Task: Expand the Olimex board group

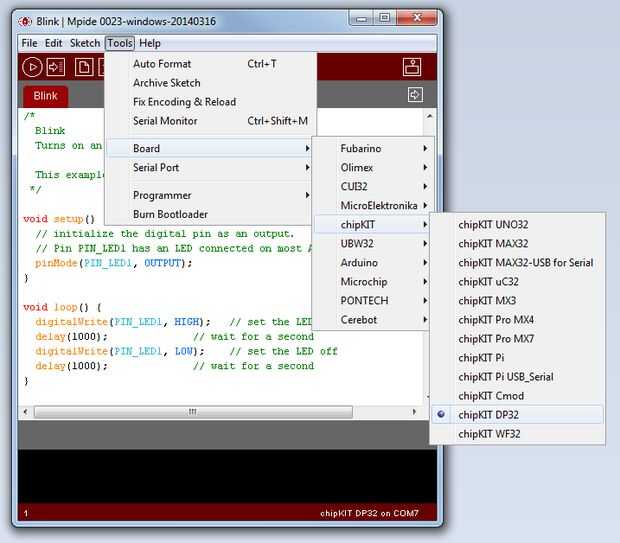Action: pos(373,167)
